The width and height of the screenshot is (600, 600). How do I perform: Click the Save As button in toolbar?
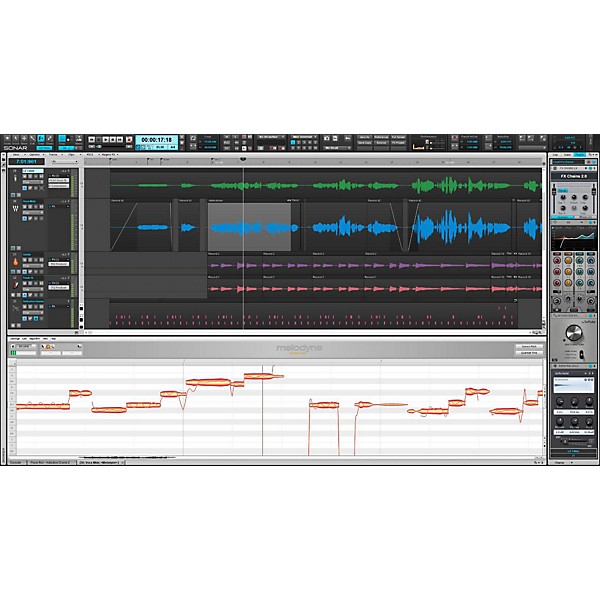coord(364,137)
